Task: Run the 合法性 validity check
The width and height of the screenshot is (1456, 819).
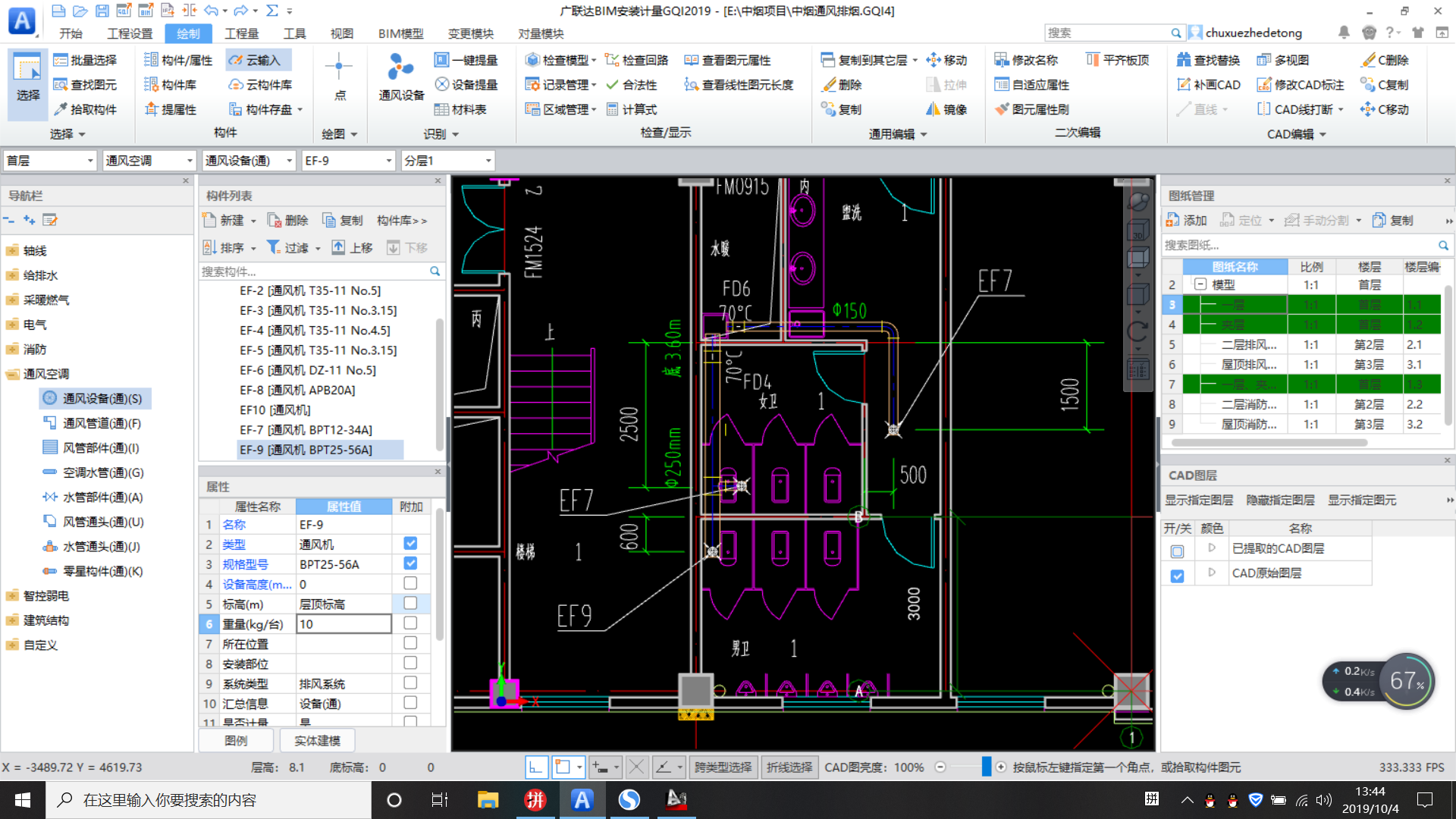Action: [632, 85]
